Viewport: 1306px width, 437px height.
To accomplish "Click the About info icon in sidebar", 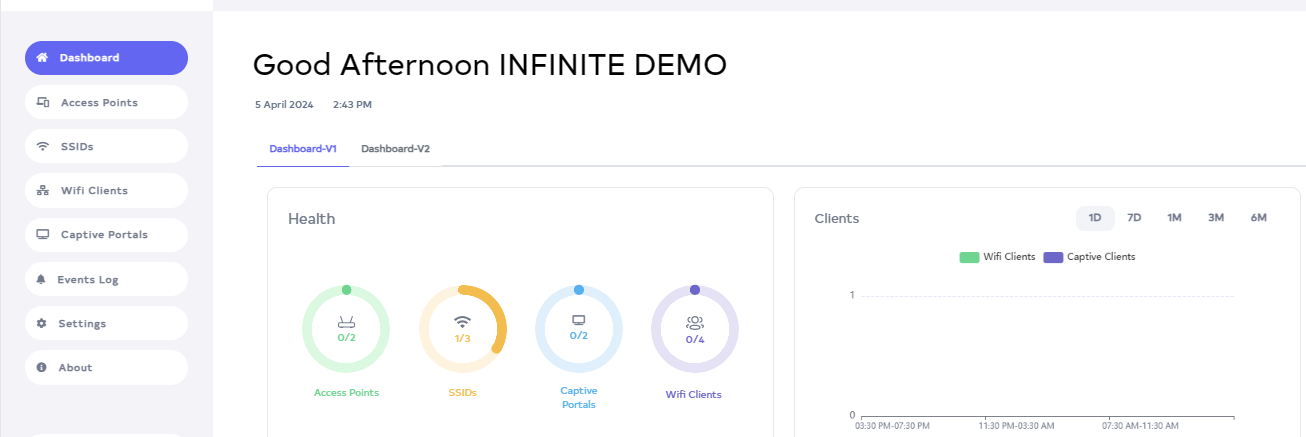I will tap(42, 367).
